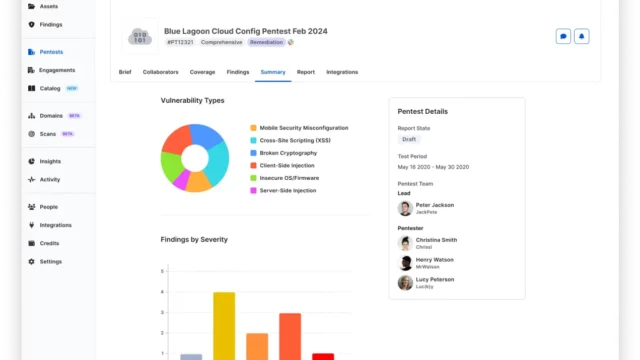Click the Server-Side Injection legend label
640x360 pixels.
point(288,191)
